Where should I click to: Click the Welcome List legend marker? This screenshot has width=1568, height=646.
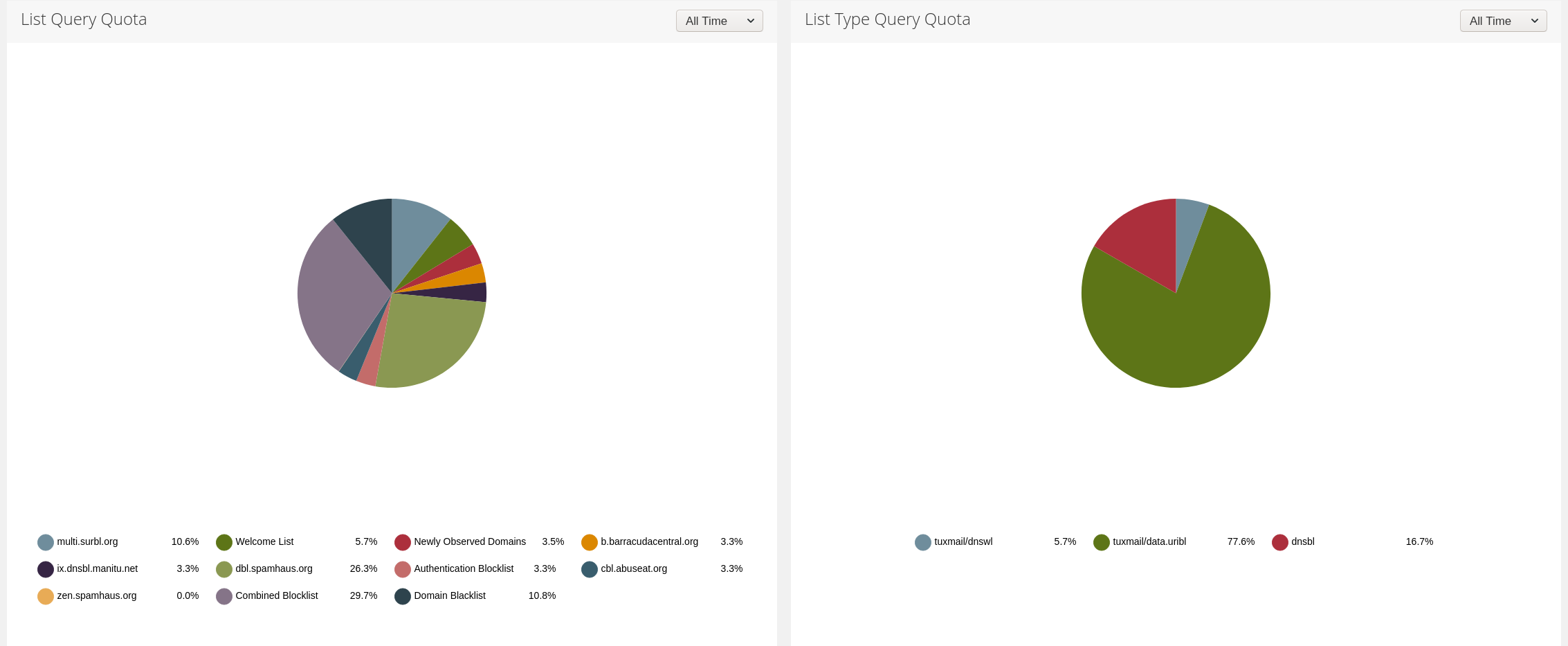coord(224,542)
